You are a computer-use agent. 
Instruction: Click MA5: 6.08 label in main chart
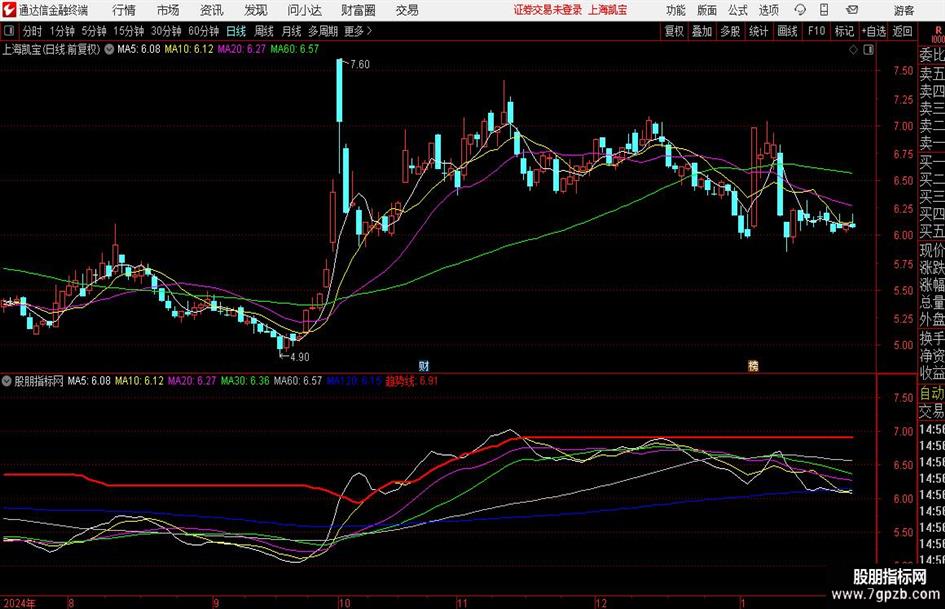[x=139, y=49]
